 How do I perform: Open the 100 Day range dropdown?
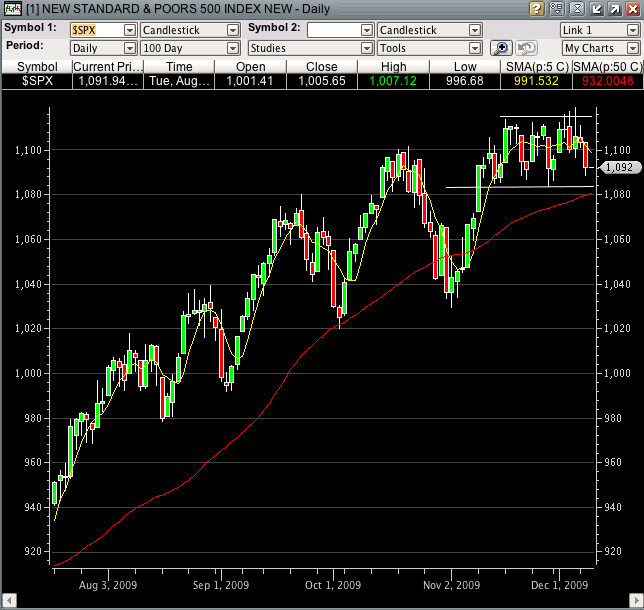click(x=233, y=48)
